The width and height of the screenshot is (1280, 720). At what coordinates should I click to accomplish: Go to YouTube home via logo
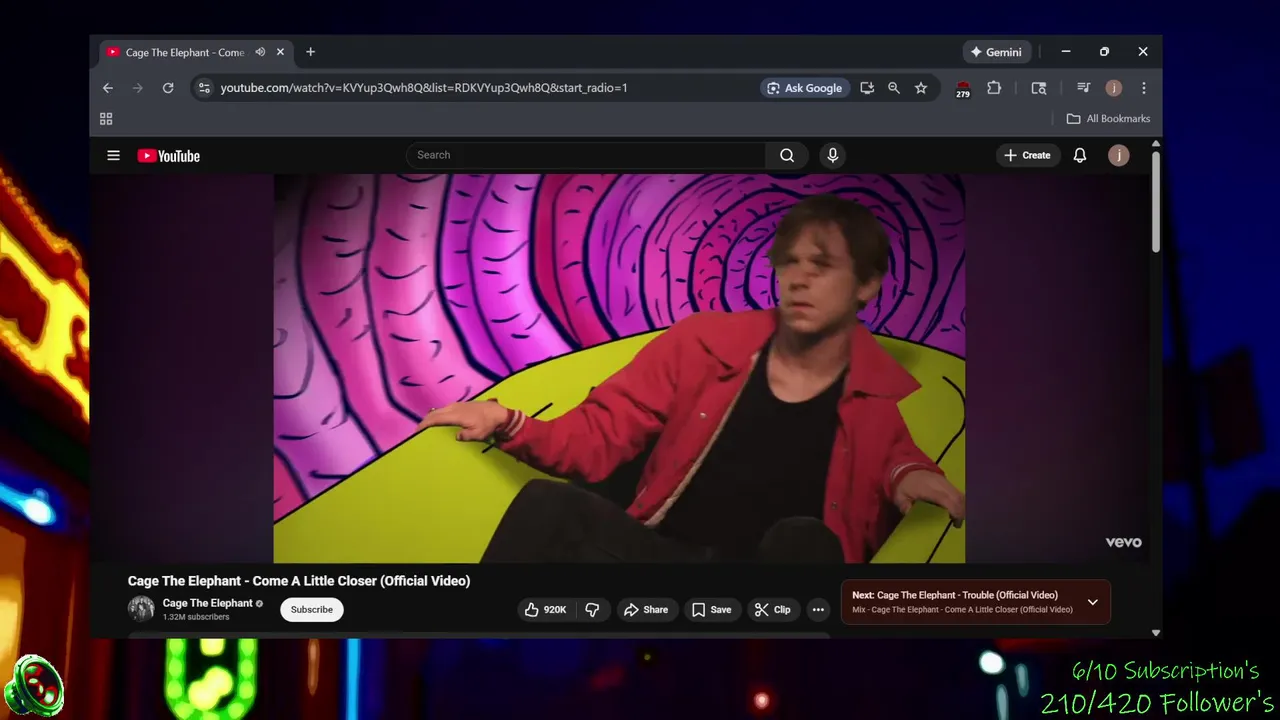(168, 156)
